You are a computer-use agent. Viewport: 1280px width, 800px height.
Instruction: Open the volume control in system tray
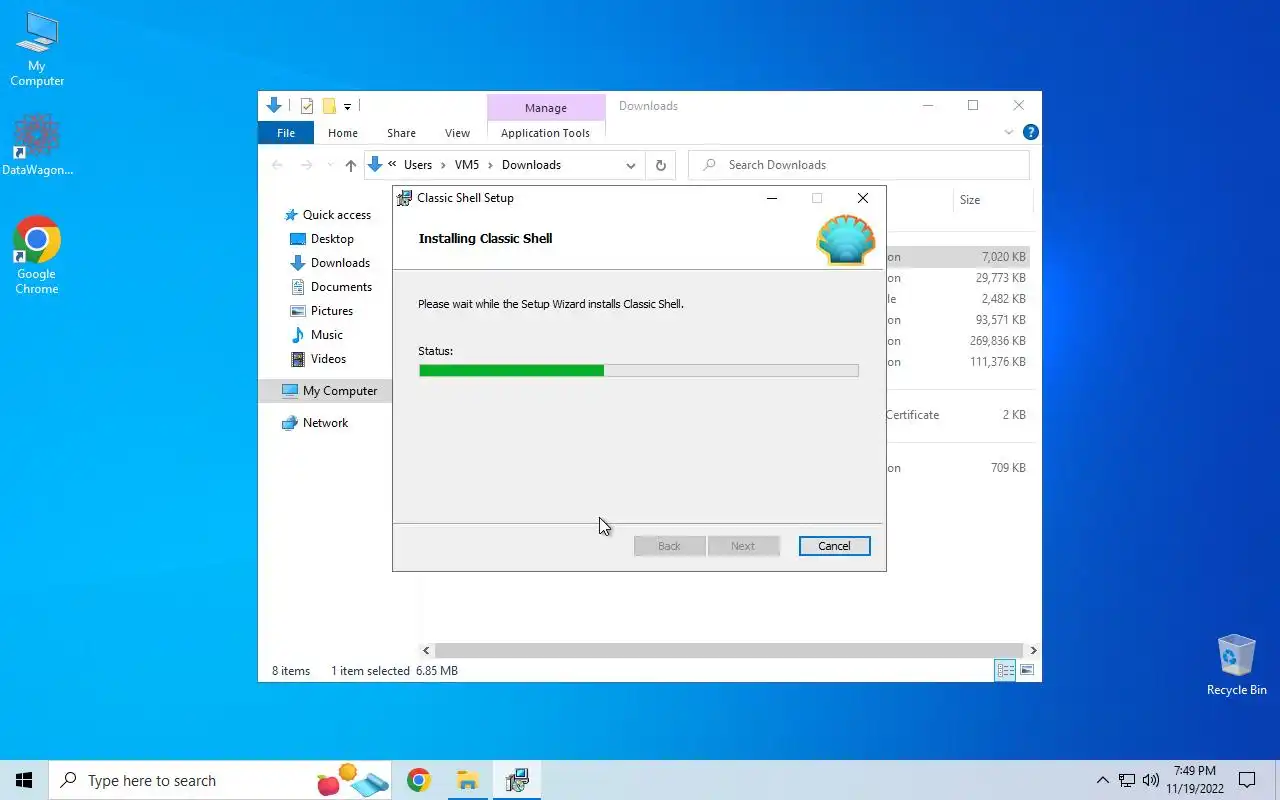pos(1151,780)
